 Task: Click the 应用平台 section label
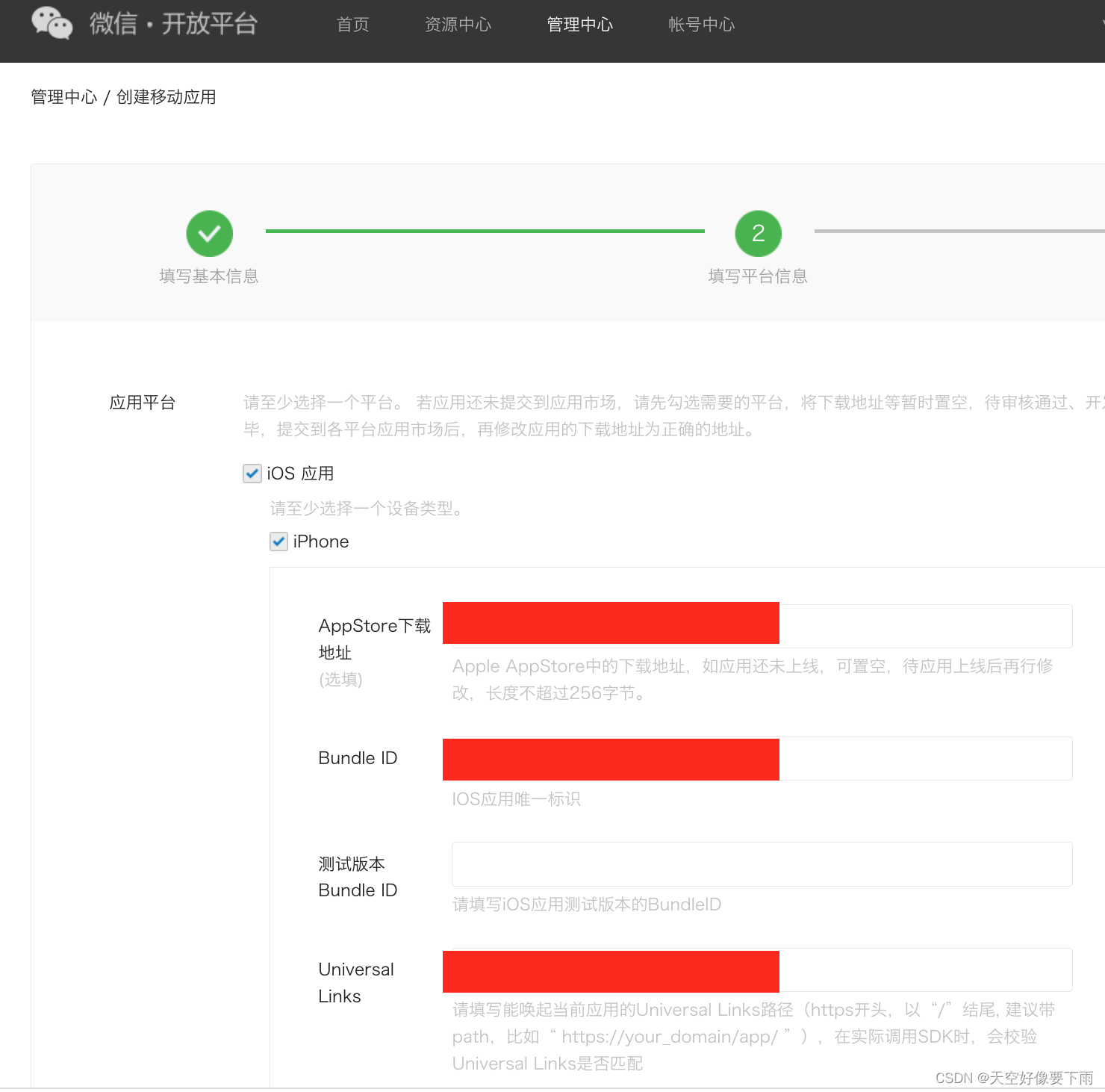(143, 403)
